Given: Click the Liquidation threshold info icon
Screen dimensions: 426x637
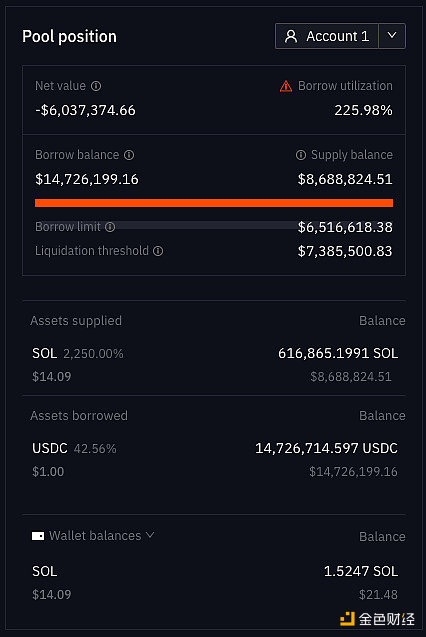Looking at the screenshot, I should tap(158, 251).
